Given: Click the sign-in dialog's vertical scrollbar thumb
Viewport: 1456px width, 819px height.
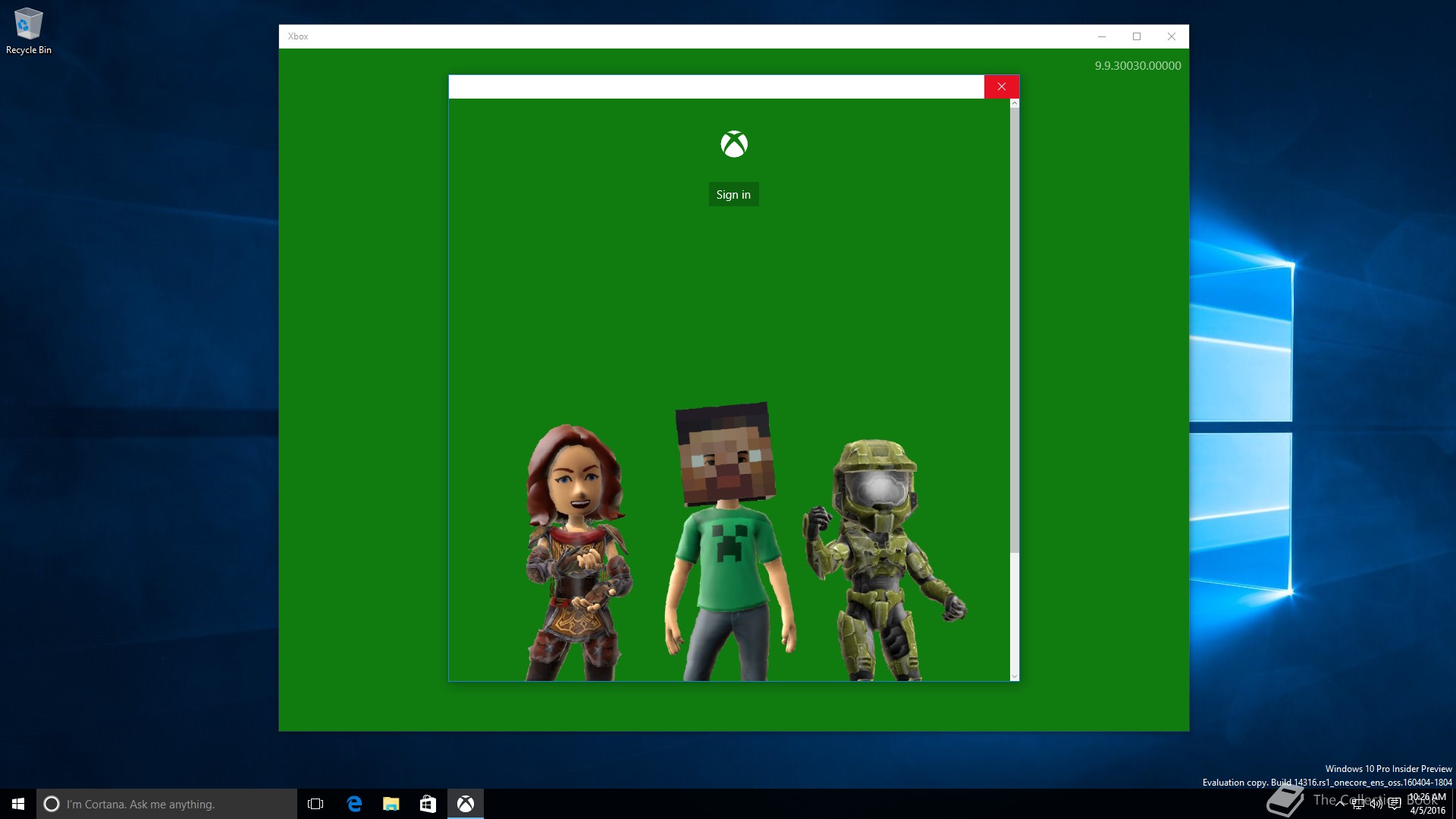Looking at the screenshot, I should coord(1015,330).
